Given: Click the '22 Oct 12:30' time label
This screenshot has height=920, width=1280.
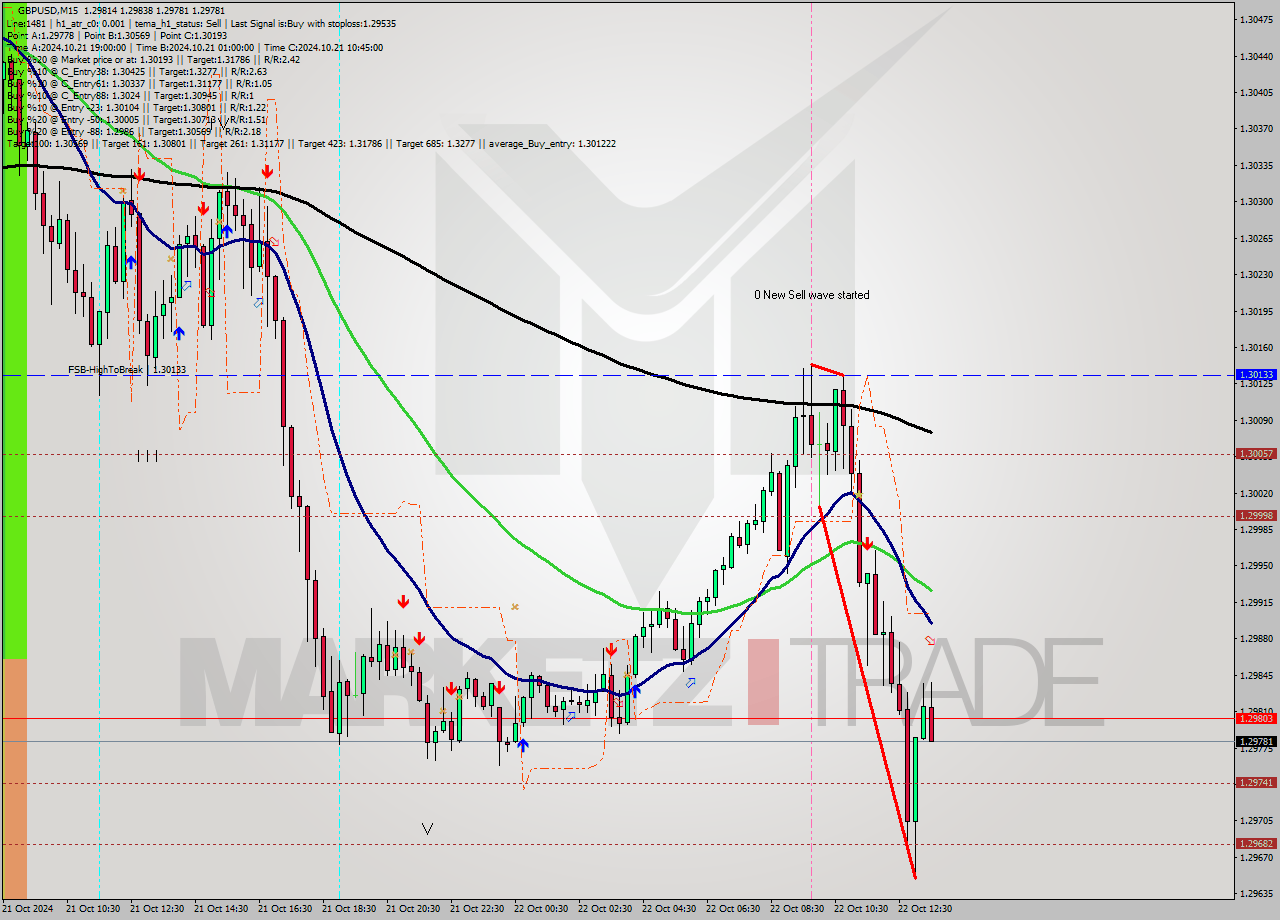Looking at the screenshot, I should pos(925,909).
